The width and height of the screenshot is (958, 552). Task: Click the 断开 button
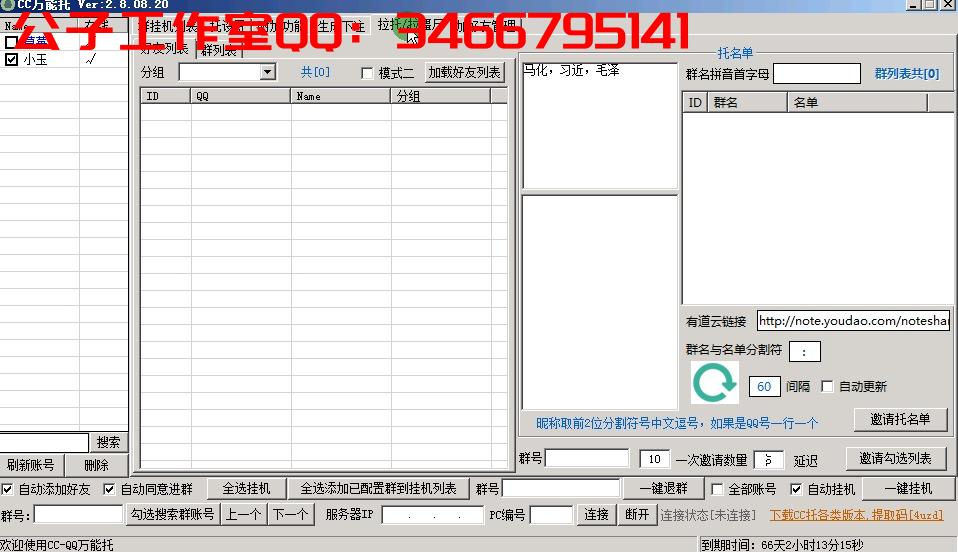[x=637, y=514]
